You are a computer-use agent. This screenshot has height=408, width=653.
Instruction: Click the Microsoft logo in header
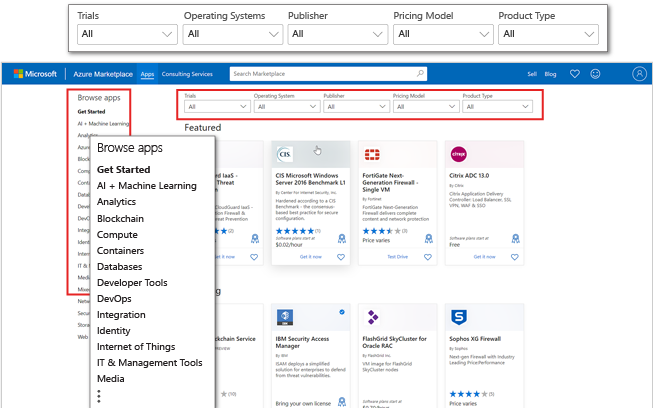coord(35,74)
